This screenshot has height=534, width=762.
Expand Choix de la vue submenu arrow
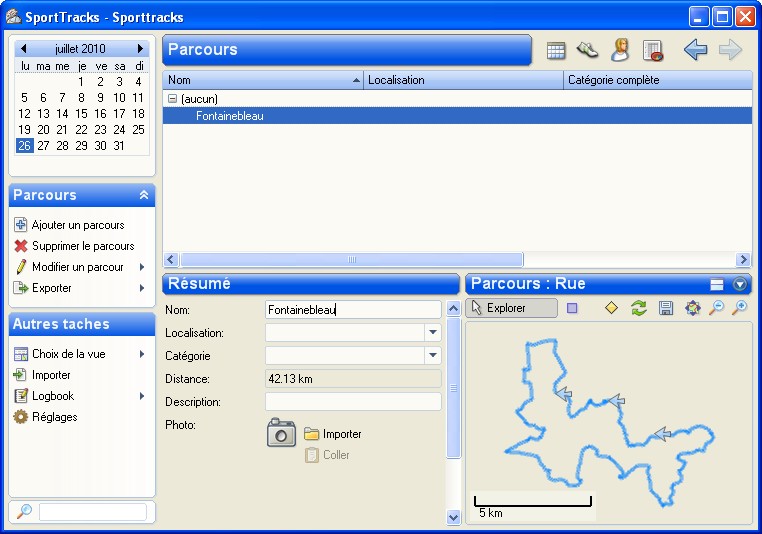coord(142,354)
